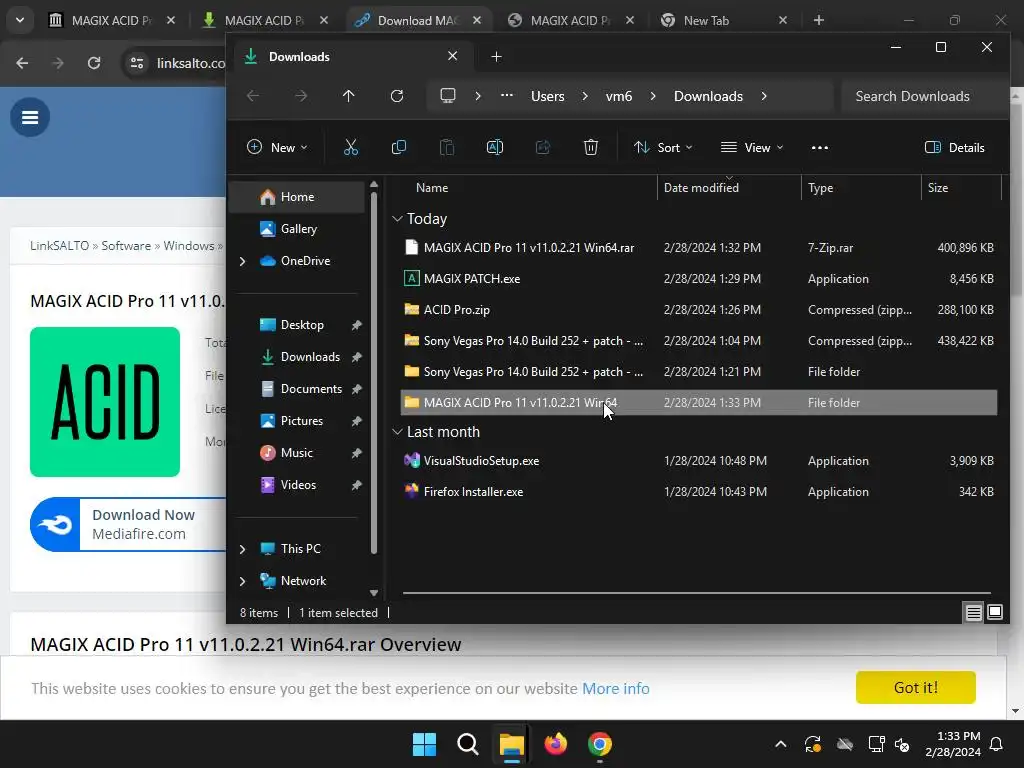Add a new Explorer tab with plus button
The height and width of the screenshot is (768, 1024).
496,57
